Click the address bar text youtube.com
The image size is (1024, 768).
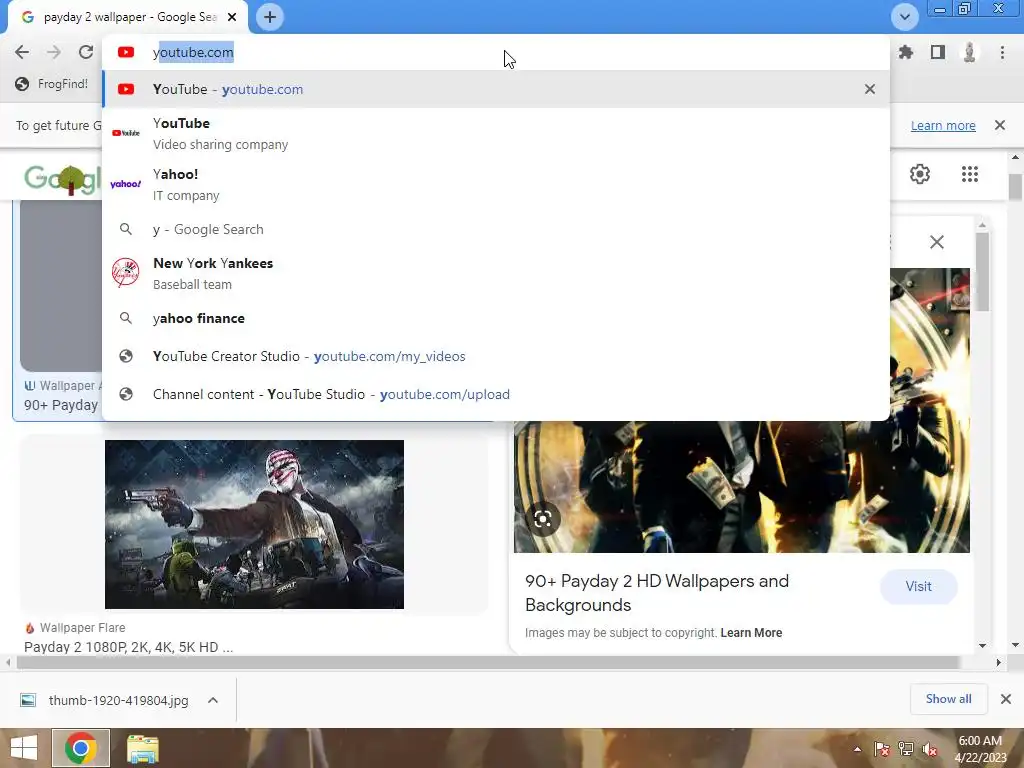coord(193,52)
